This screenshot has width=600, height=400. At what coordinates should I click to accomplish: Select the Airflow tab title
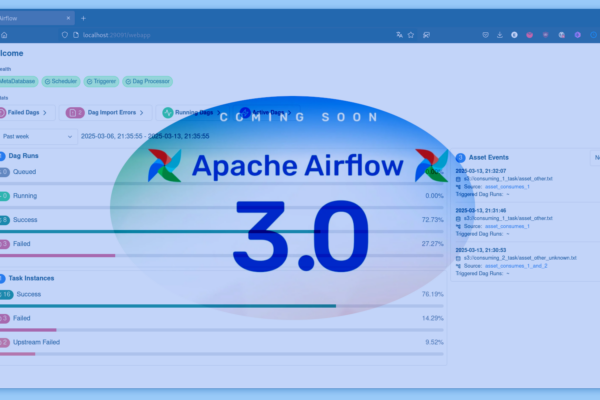(8, 18)
